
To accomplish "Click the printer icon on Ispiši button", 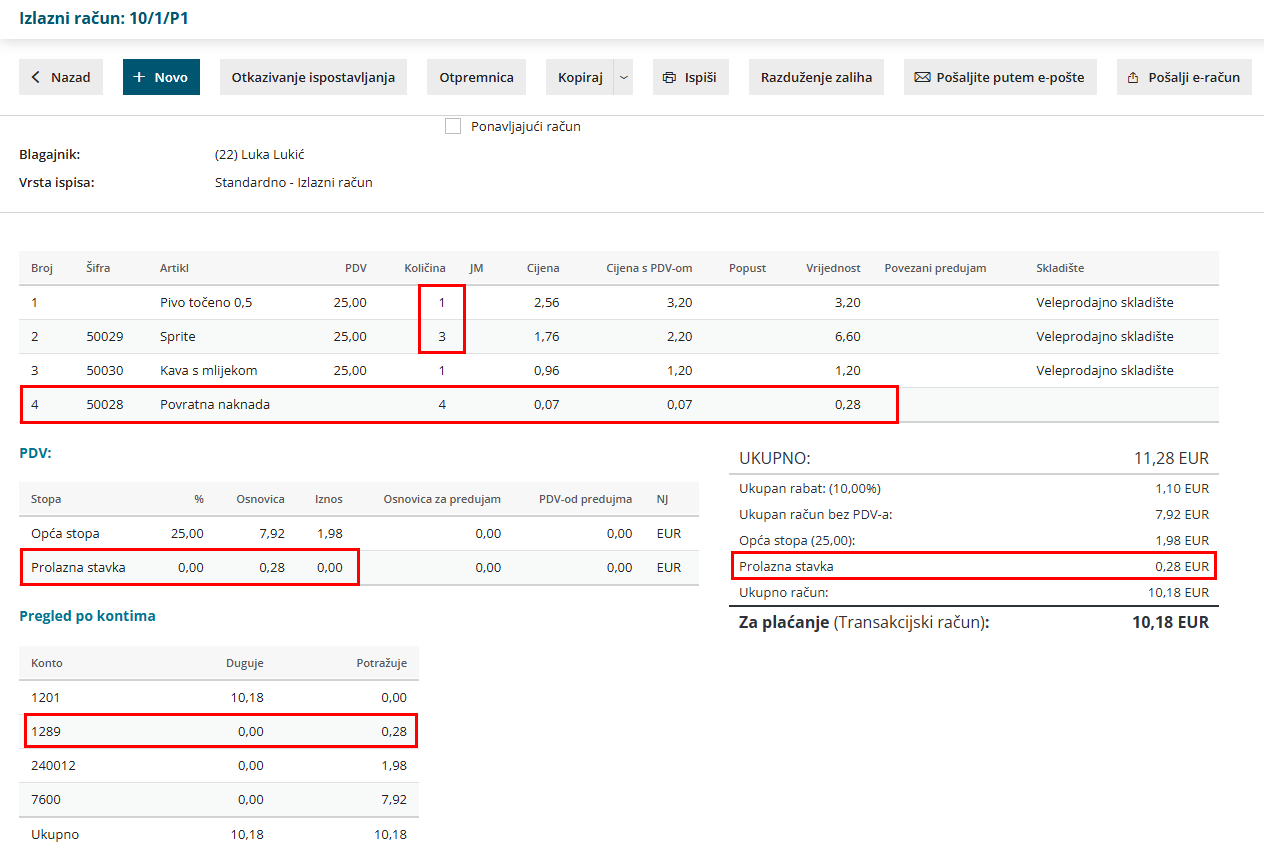I will pos(670,77).
